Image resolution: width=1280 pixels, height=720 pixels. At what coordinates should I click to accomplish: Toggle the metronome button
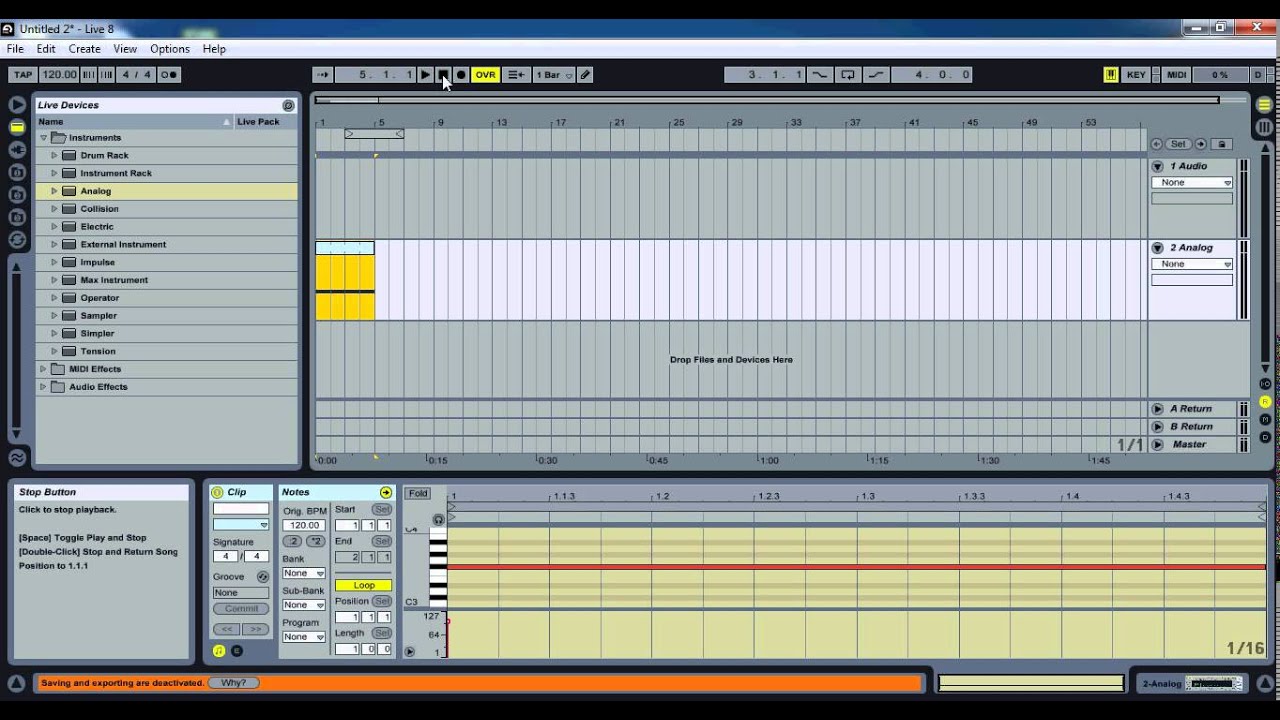click(x=169, y=75)
